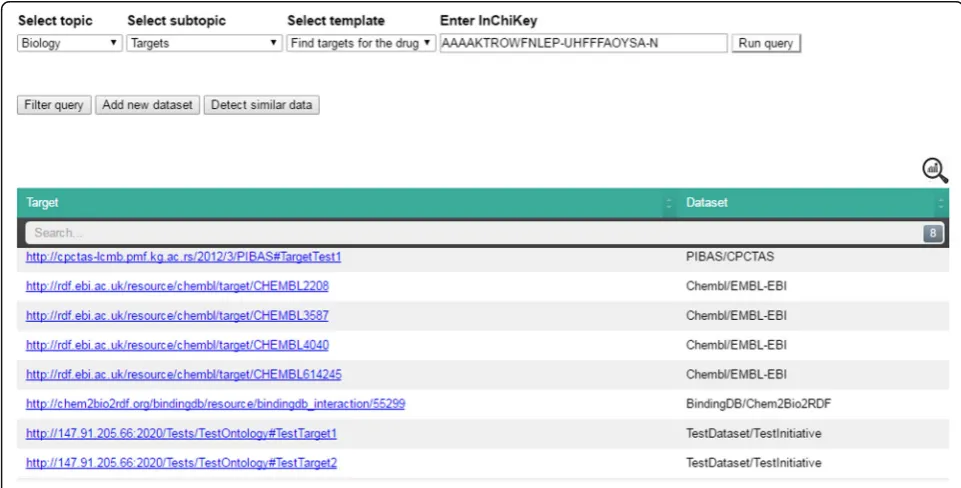Click the Detect similar data button

(x=262, y=105)
